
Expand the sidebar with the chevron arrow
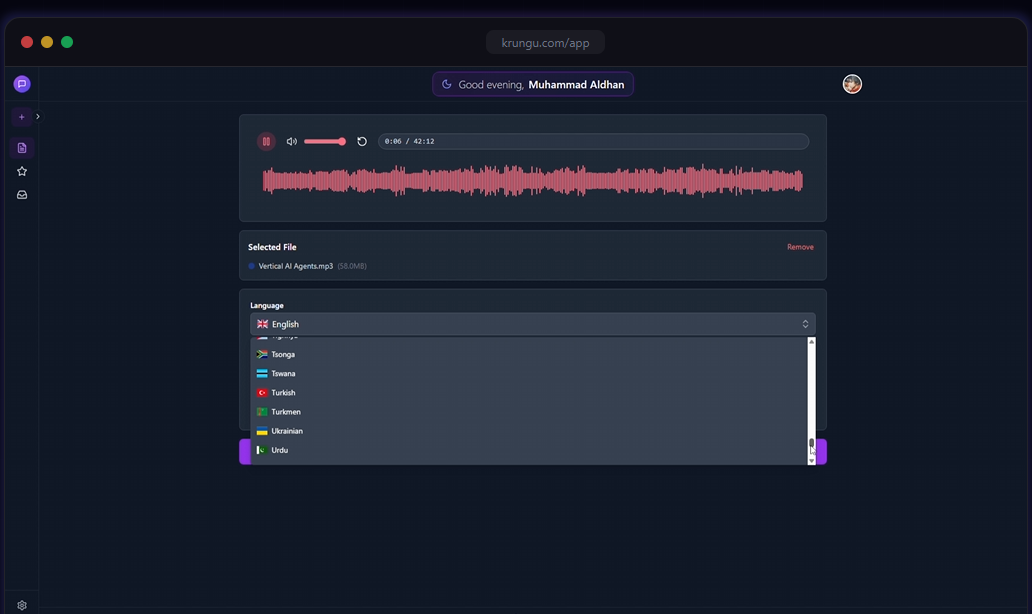pos(38,117)
